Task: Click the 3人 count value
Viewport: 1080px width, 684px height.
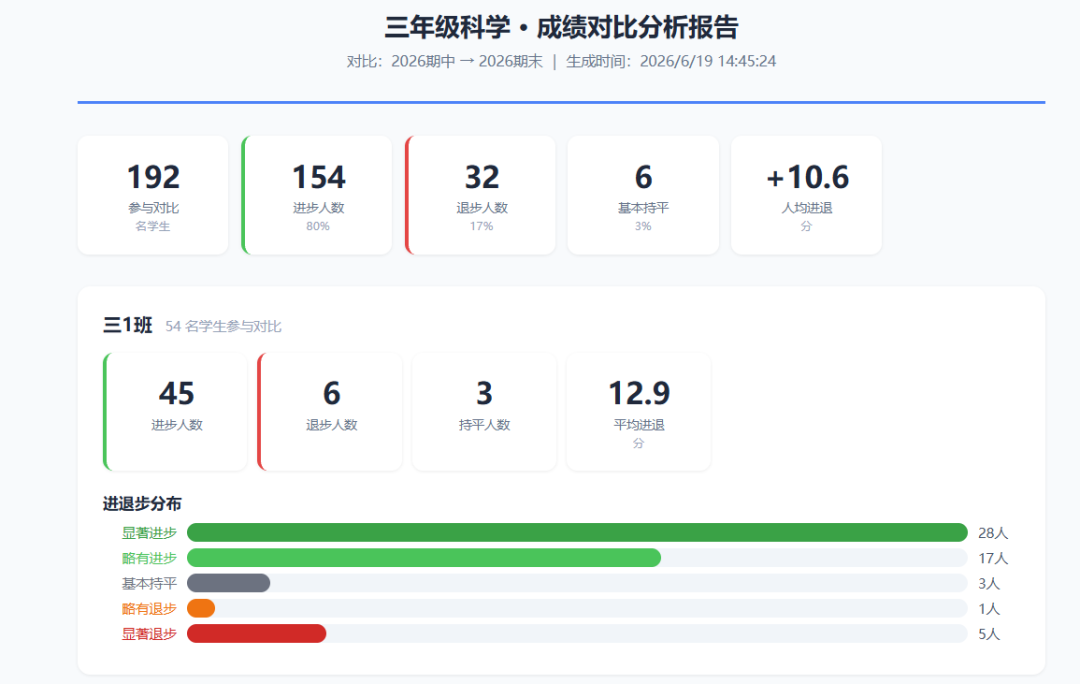Action: (x=989, y=584)
